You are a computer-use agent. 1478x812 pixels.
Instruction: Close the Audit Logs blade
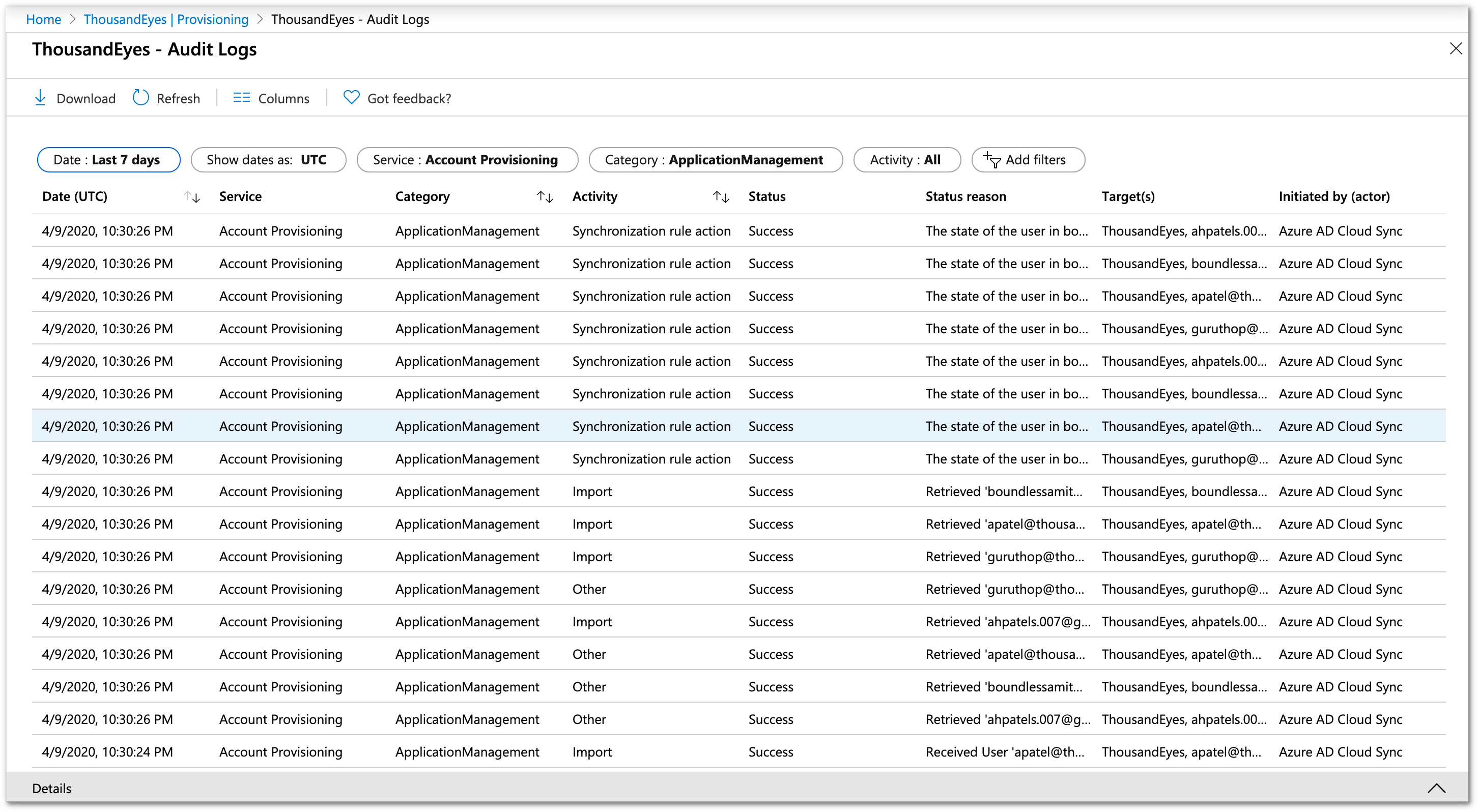click(x=1456, y=49)
